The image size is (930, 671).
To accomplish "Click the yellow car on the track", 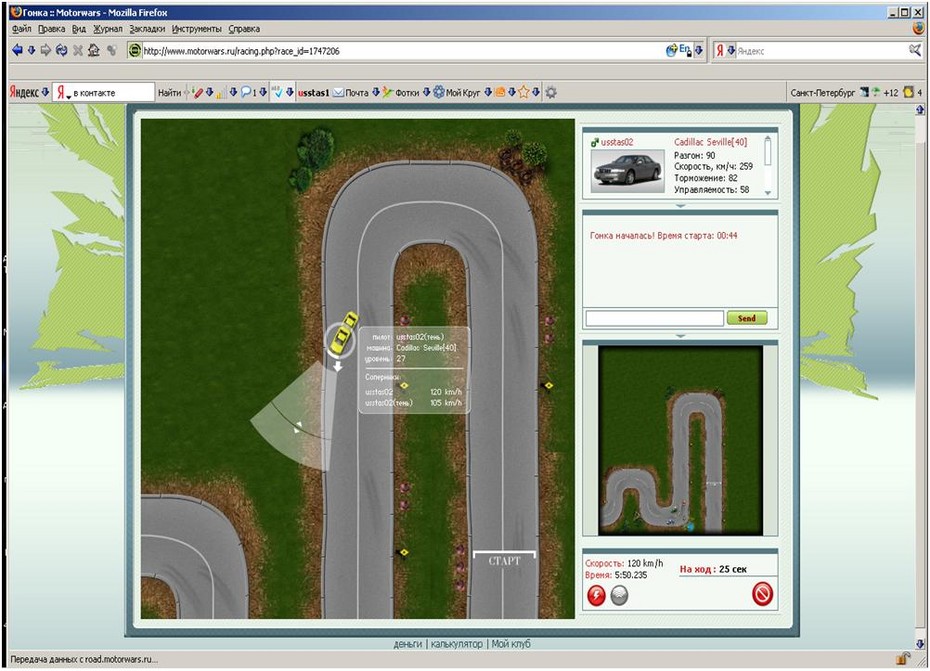I will click(x=344, y=331).
